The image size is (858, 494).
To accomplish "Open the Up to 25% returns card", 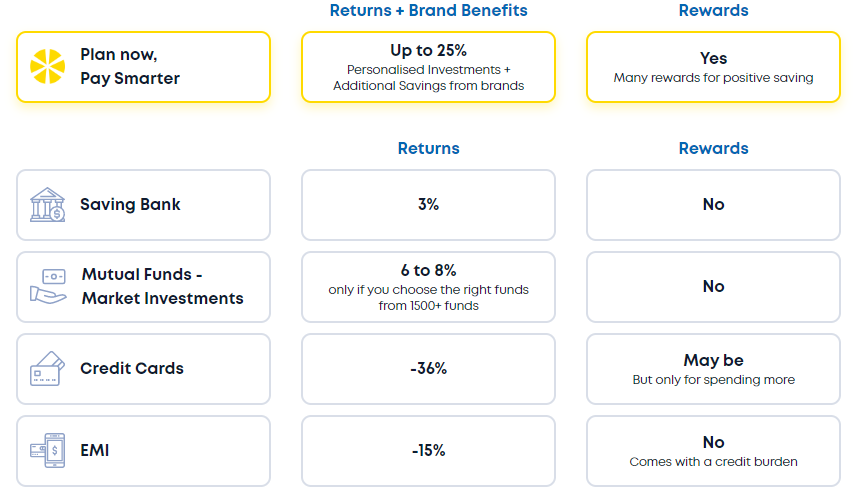I will [x=428, y=67].
